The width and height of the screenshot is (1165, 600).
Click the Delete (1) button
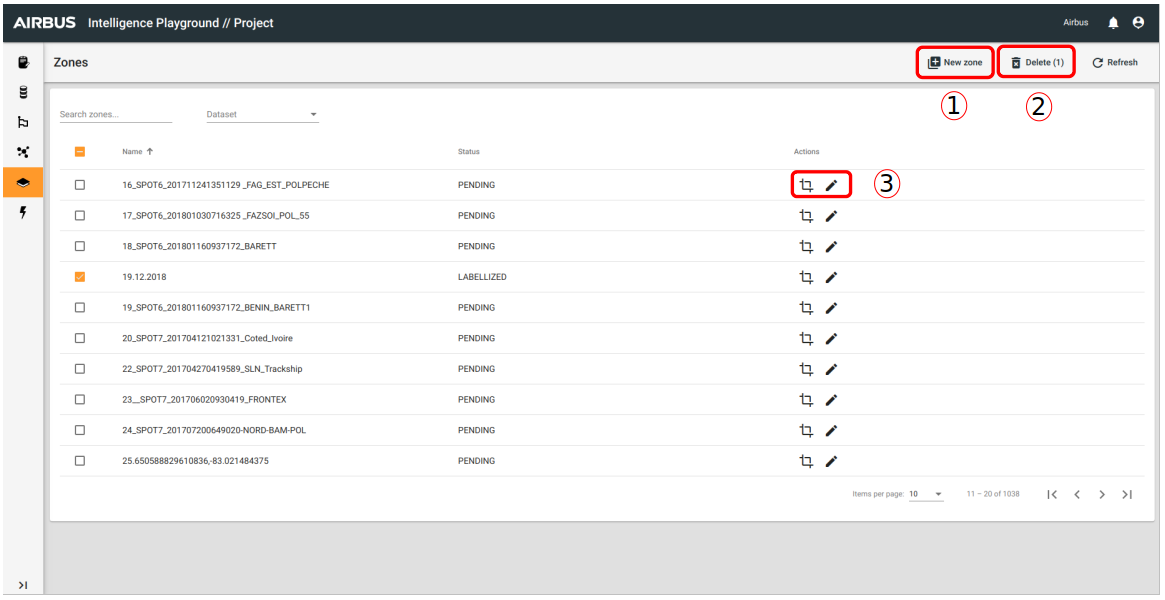1036,63
